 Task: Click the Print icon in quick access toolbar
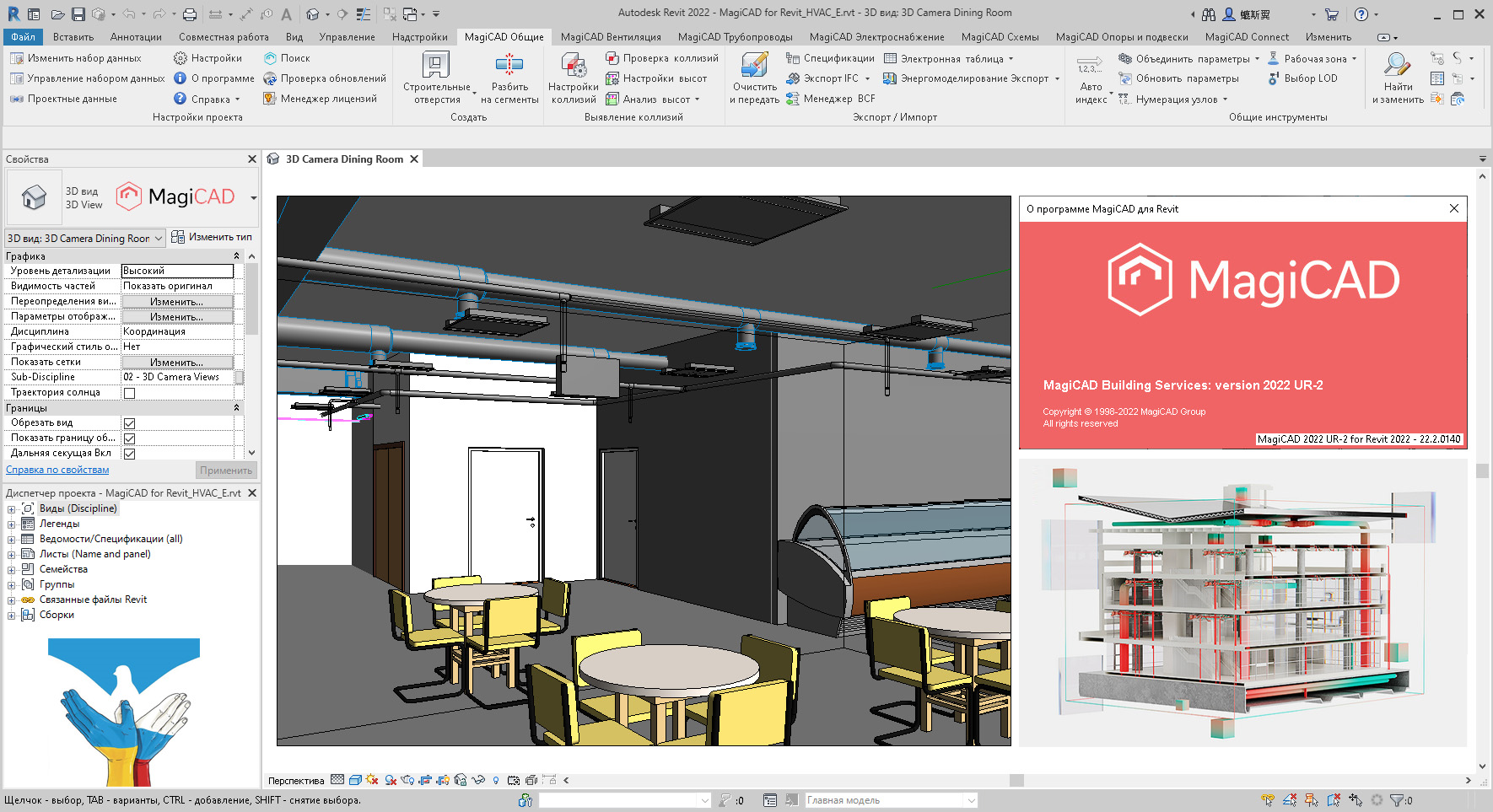190,14
